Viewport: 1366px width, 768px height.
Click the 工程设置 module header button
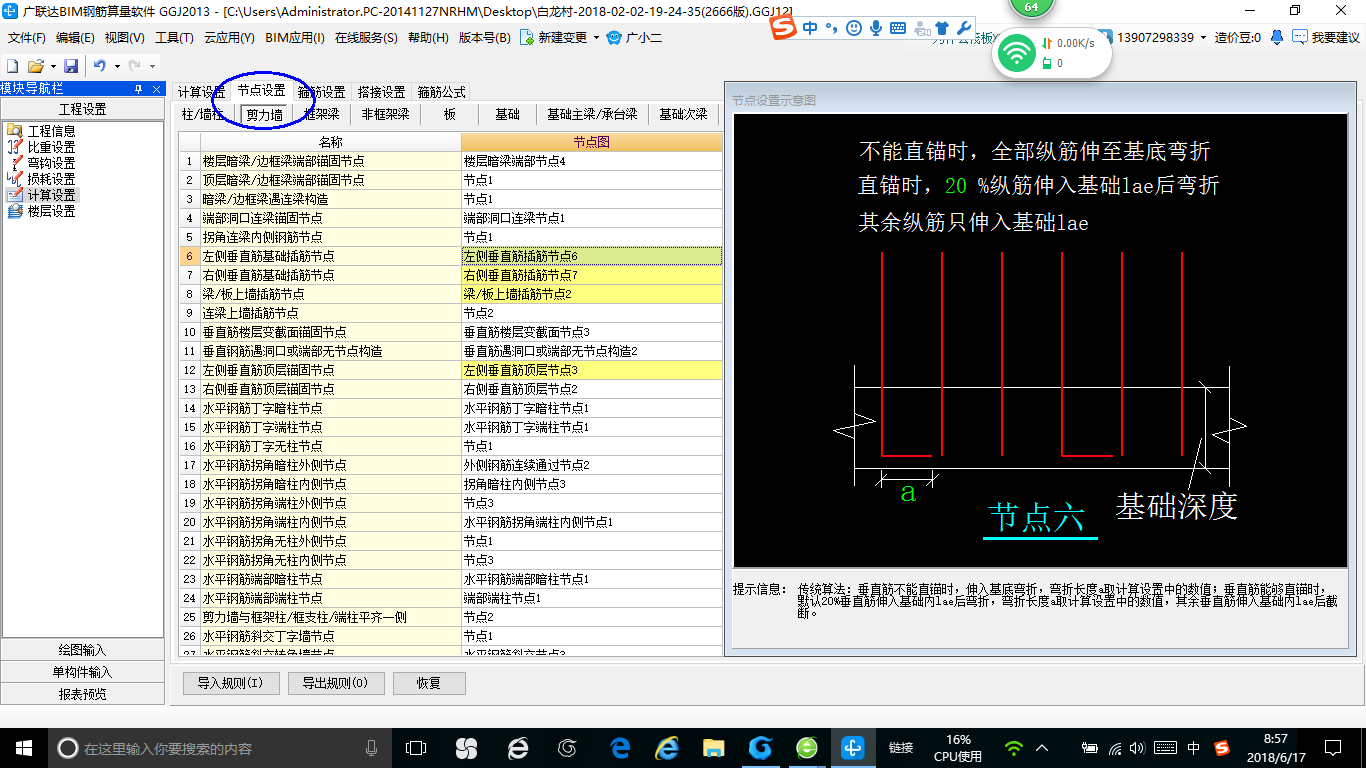(82, 109)
